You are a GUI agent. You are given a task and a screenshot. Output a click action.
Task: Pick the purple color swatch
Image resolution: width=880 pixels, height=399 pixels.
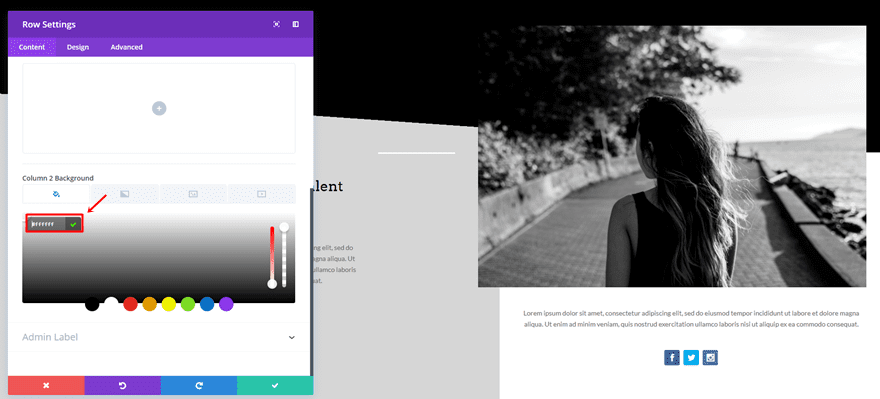226,304
